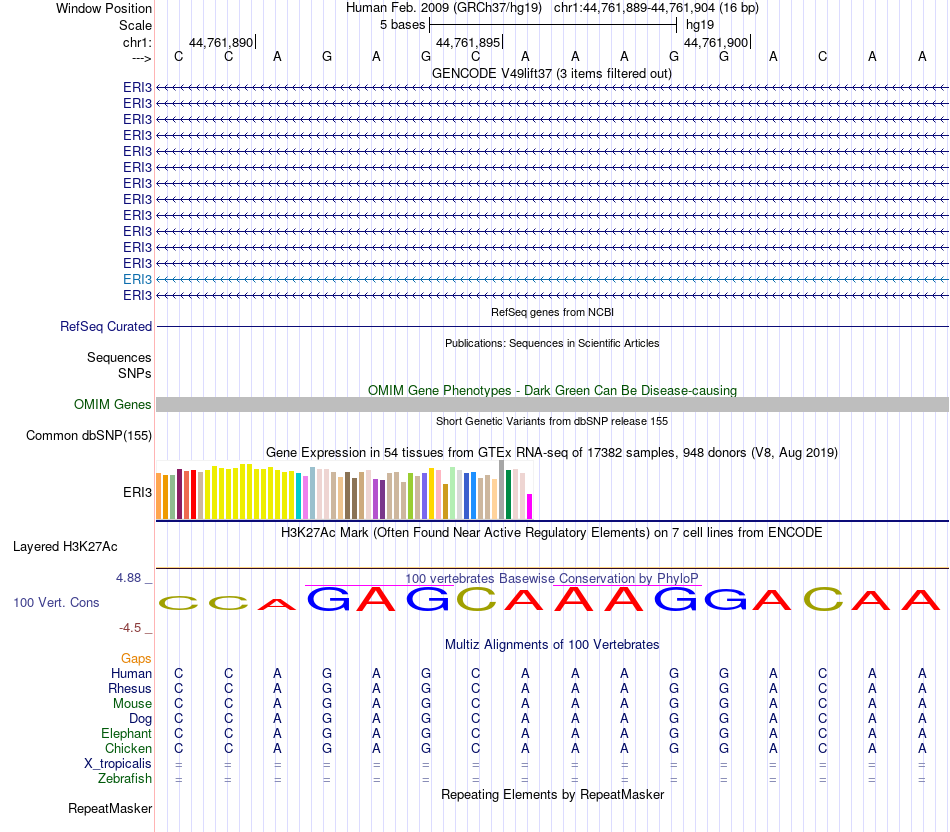Image resolution: width=950 pixels, height=832 pixels.
Task: Click the 4.88 conservation scale value
Action: click(x=128, y=578)
